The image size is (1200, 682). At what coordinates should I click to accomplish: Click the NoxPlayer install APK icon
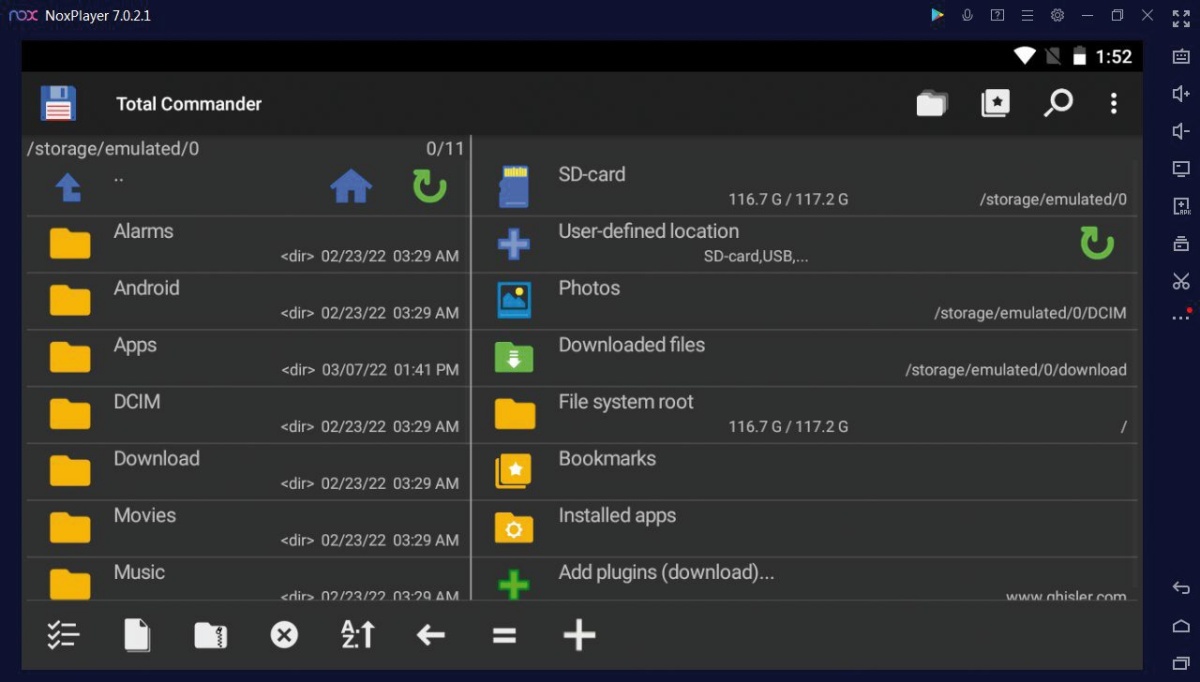click(1181, 206)
